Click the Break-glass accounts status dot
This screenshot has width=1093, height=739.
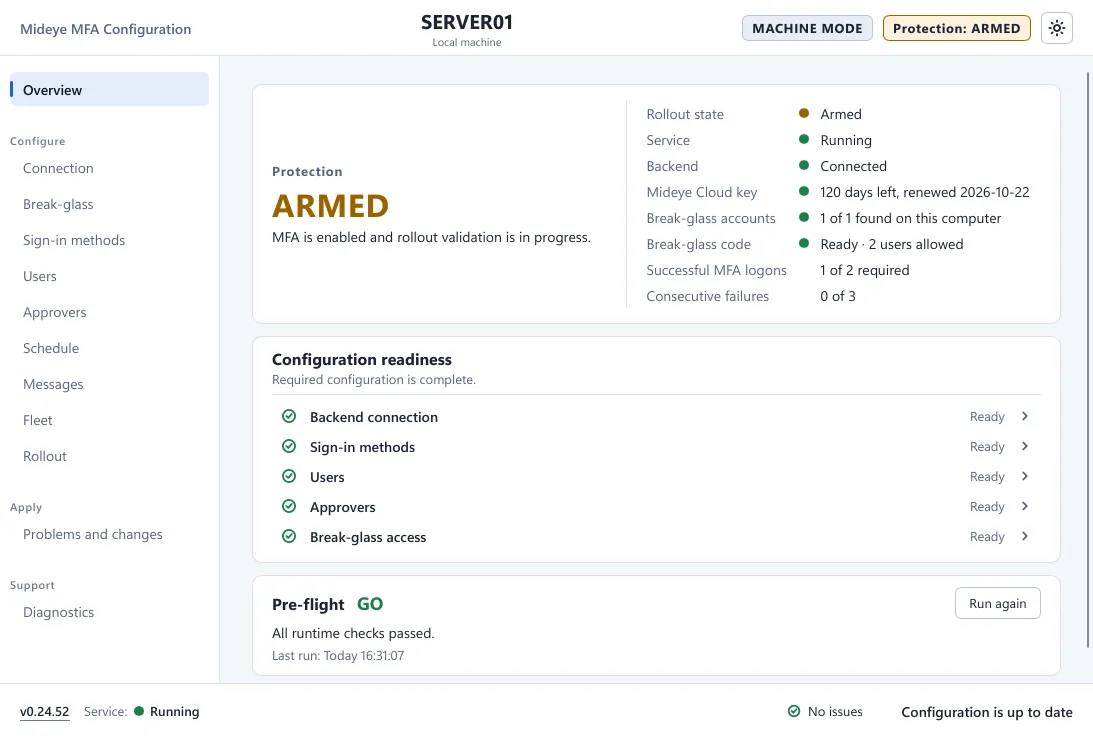pos(804,218)
